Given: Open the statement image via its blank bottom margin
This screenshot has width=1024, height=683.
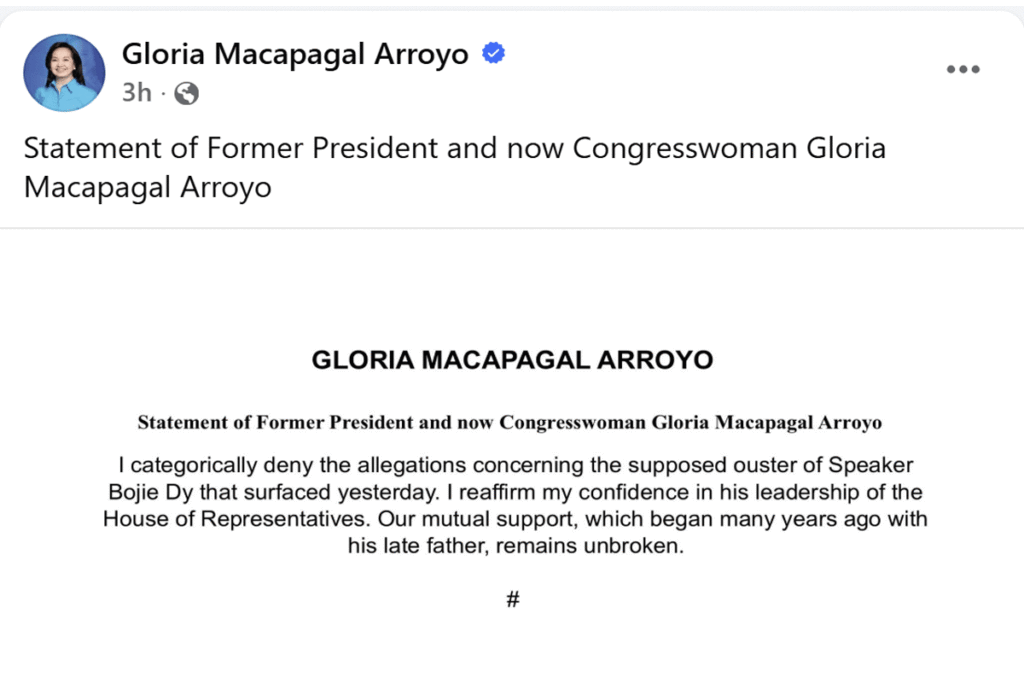Looking at the screenshot, I should point(512,650).
